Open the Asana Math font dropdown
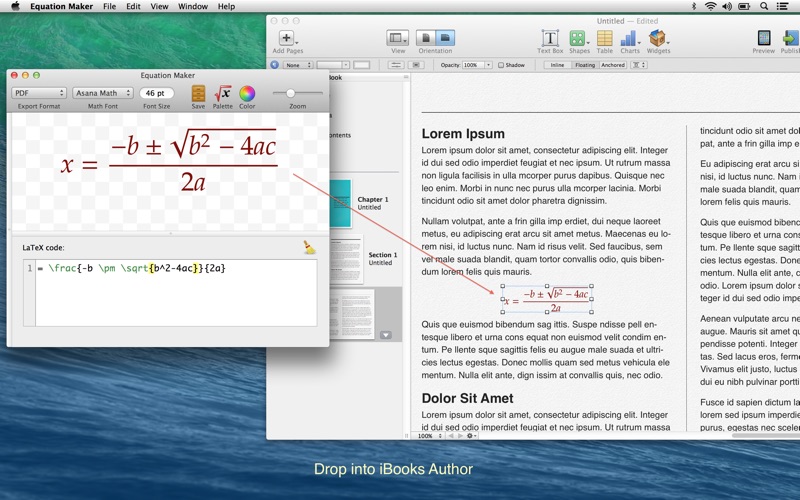Screen dimensions: 800x500 click(103, 93)
